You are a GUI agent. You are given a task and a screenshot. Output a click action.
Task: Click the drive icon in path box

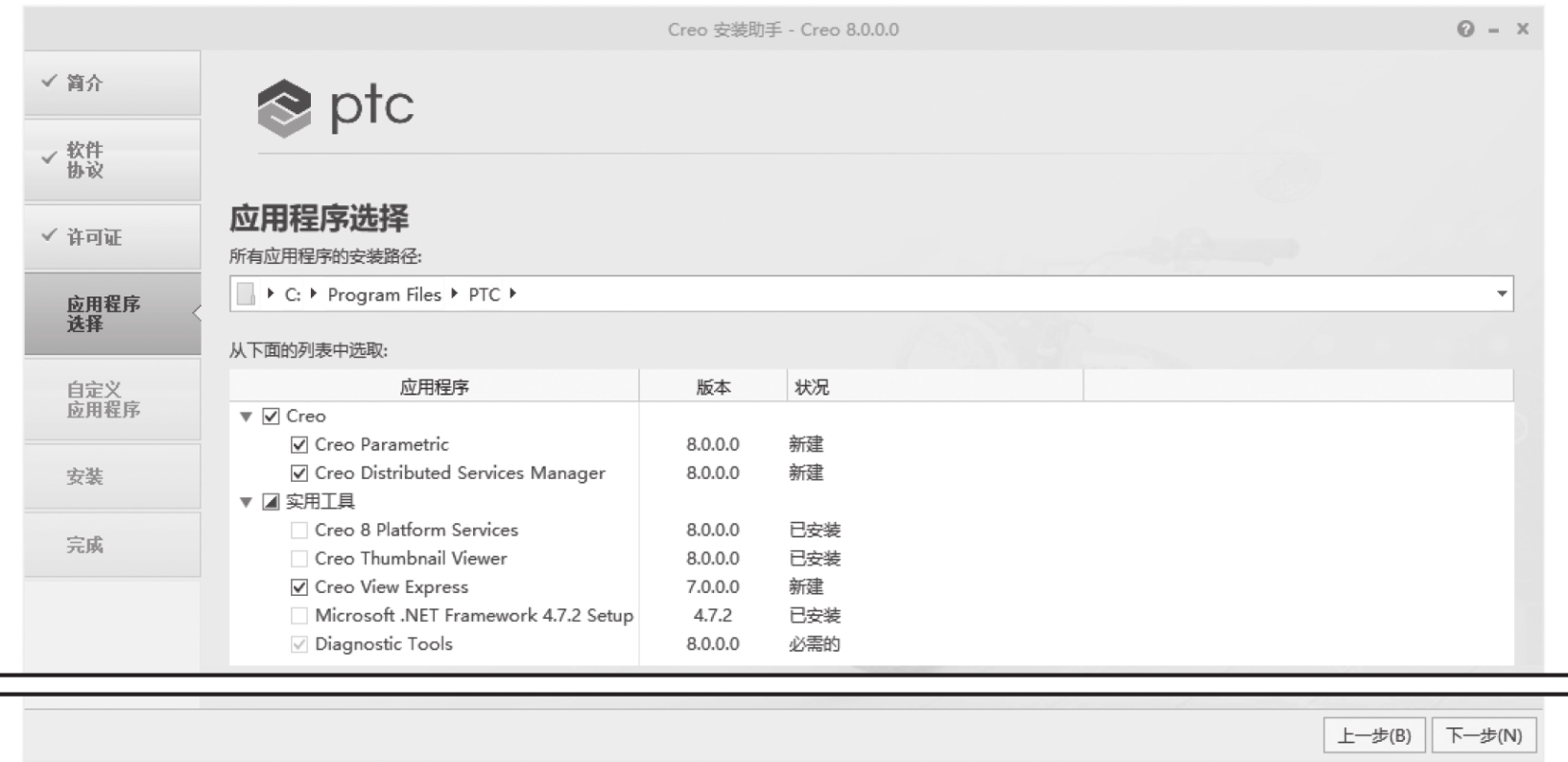[247, 294]
